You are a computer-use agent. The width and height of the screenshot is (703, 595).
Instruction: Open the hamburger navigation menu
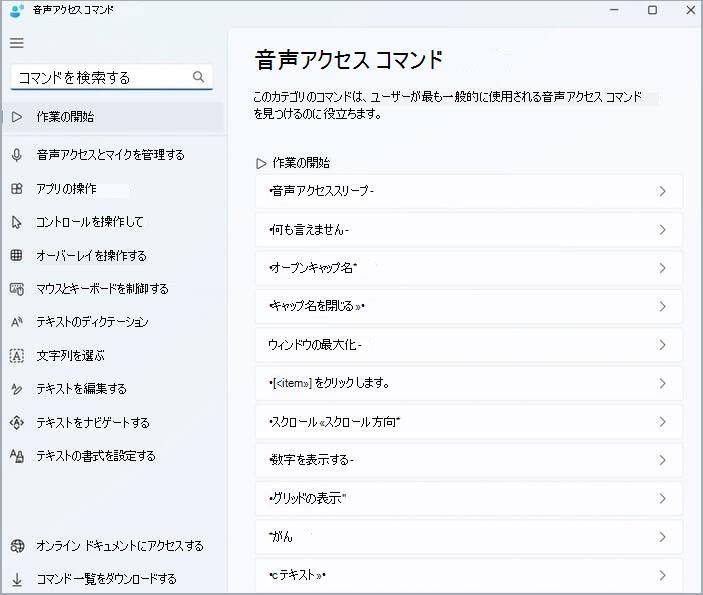tap(17, 43)
